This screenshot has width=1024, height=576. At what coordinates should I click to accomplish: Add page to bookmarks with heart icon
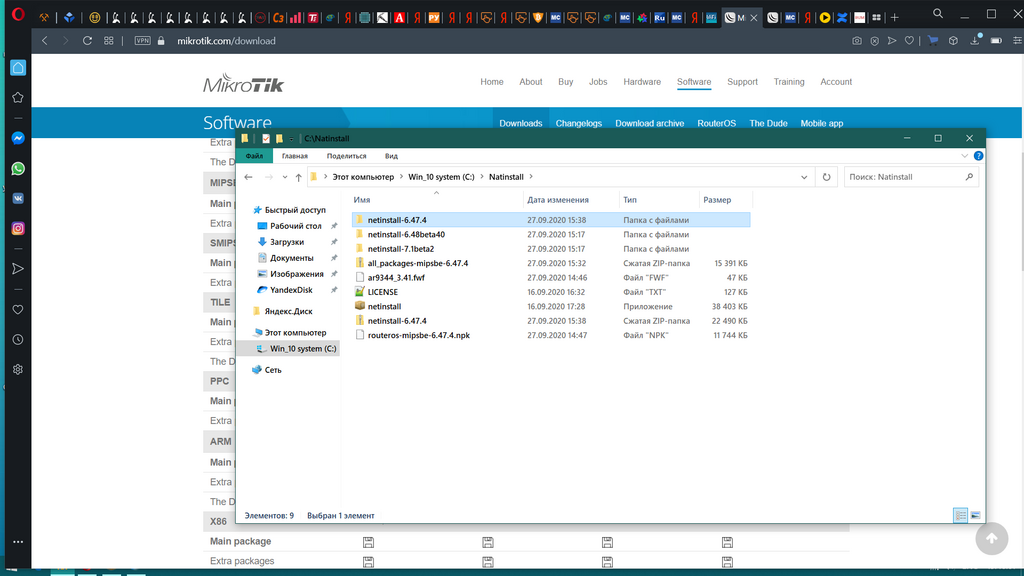click(x=909, y=40)
